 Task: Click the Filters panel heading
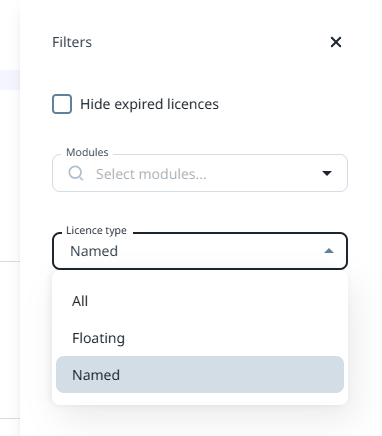pos(72,42)
